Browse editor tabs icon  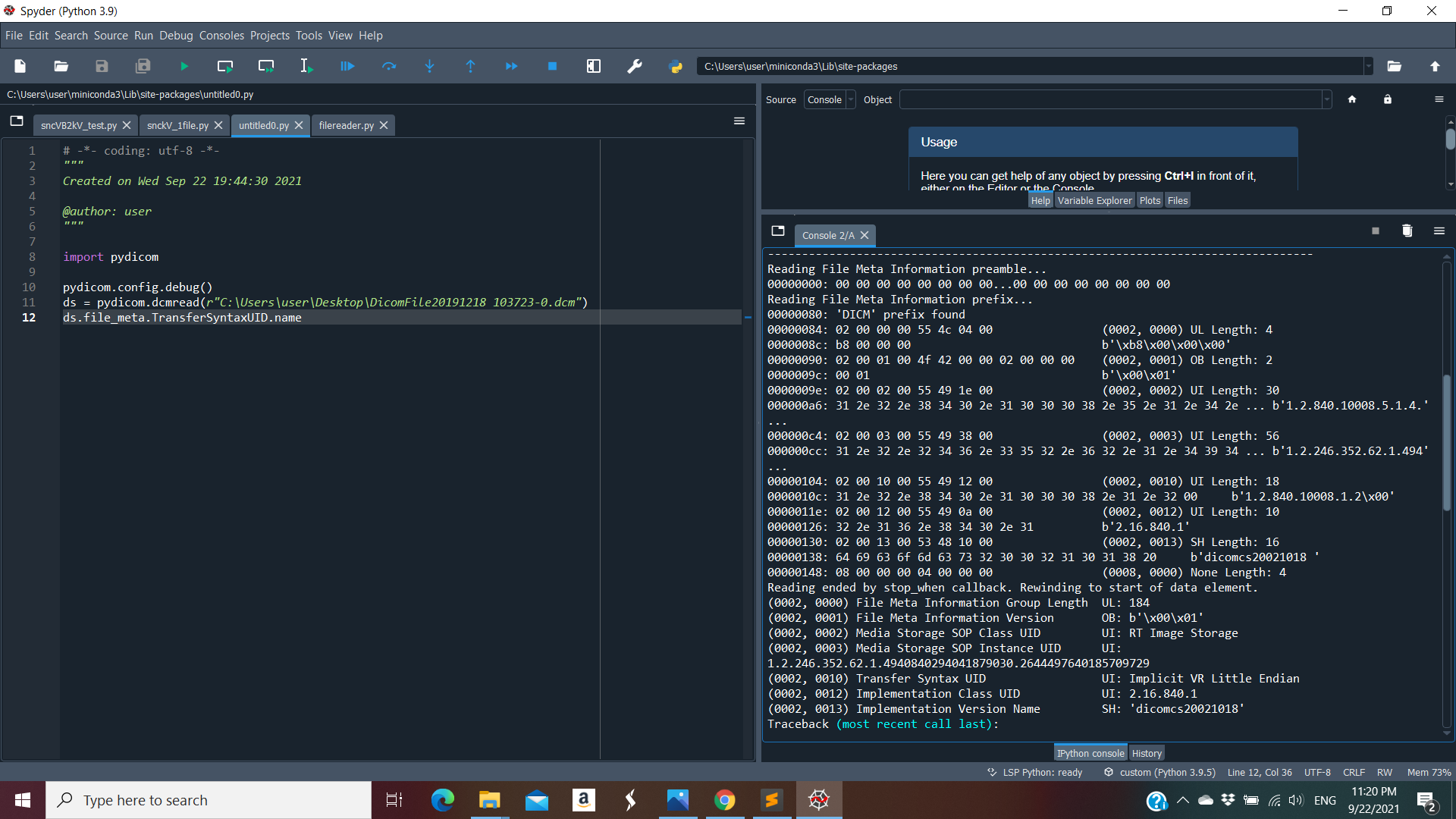pos(17,121)
